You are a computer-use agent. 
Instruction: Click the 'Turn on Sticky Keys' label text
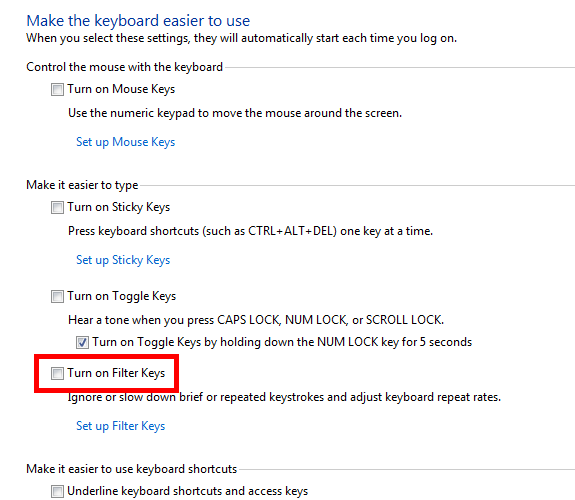click(118, 207)
